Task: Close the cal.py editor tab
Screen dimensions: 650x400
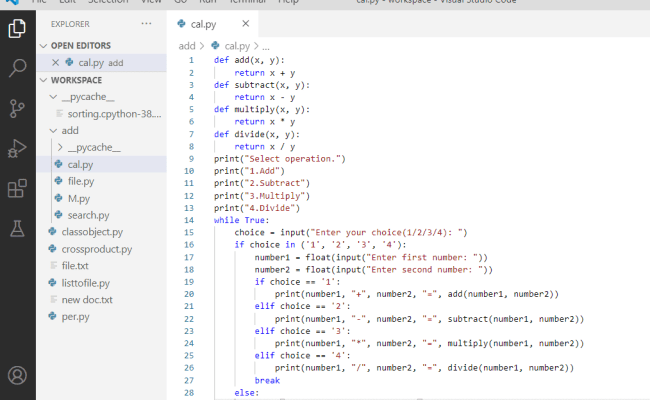Action: pos(246,24)
